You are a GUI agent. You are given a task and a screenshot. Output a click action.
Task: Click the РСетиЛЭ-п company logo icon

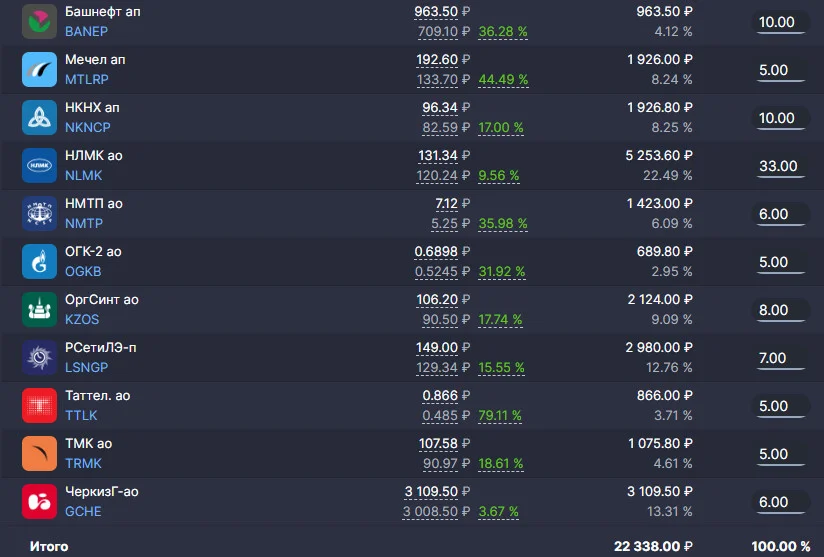(x=39, y=357)
